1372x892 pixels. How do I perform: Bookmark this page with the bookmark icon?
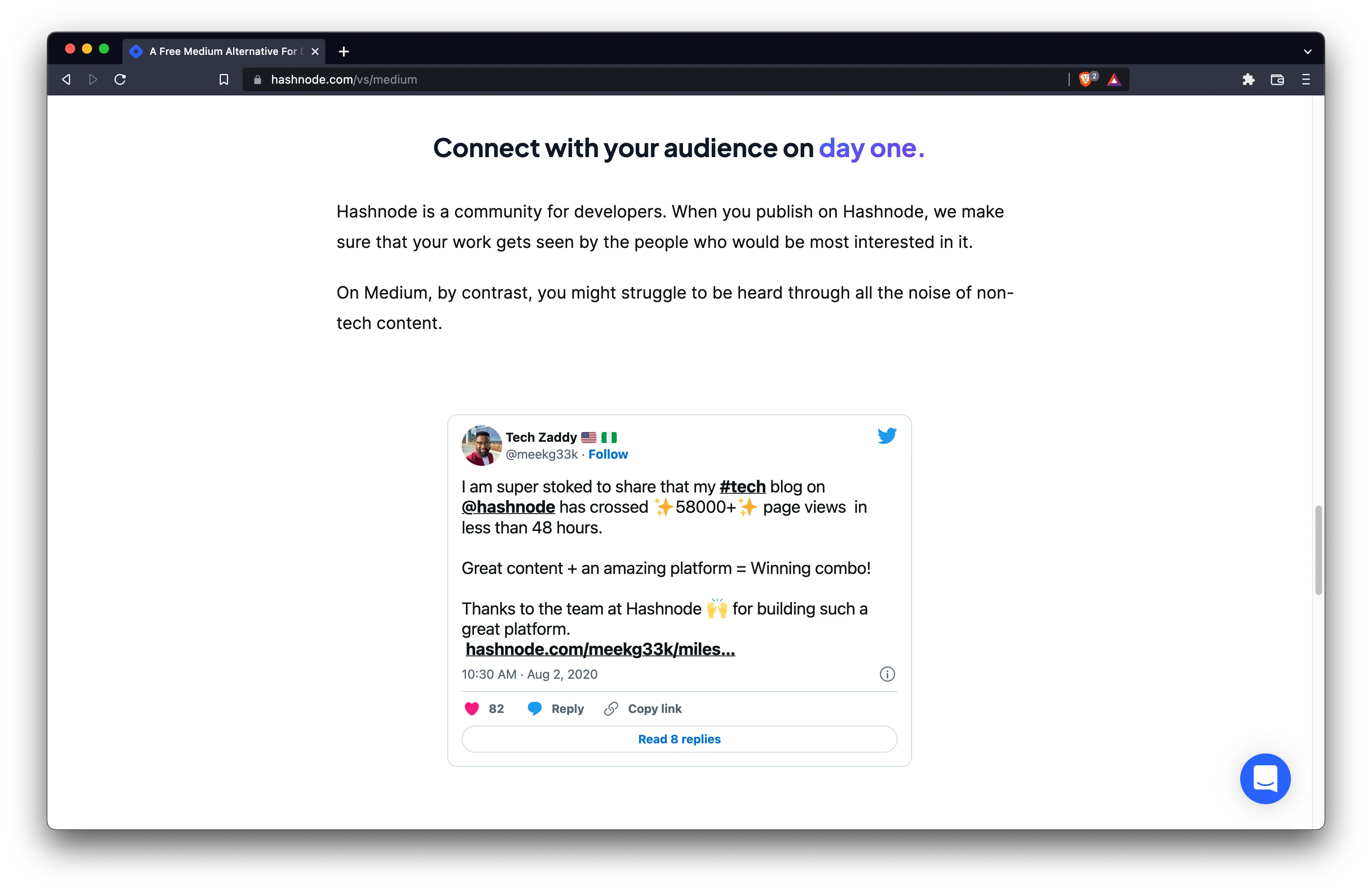(x=224, y=79)
